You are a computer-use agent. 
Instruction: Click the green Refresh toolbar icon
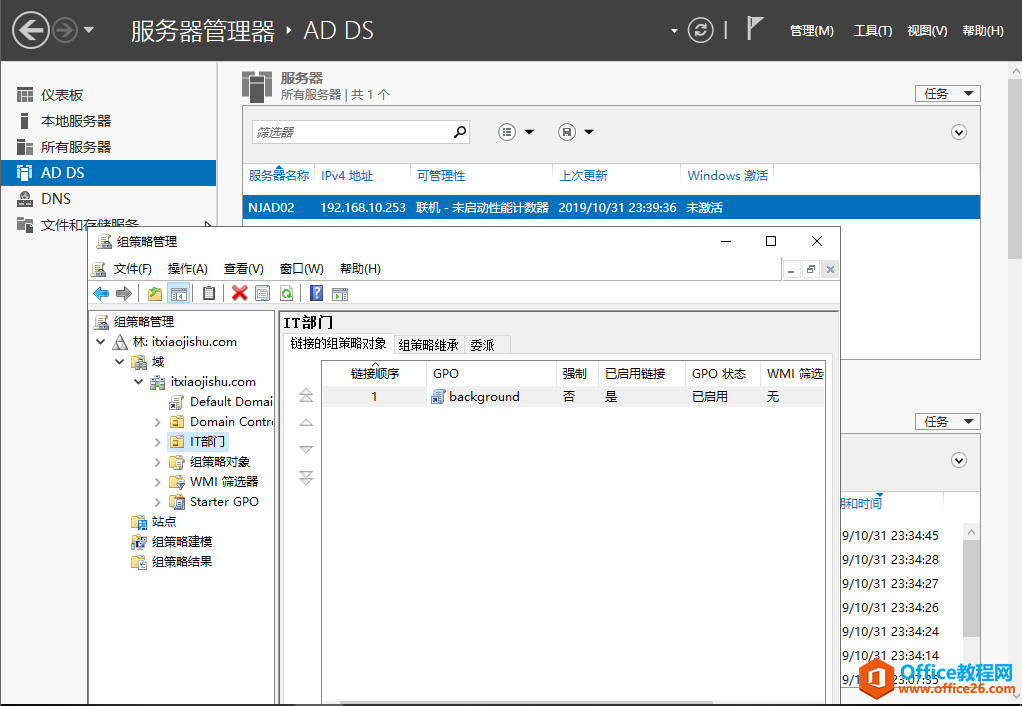pos(286,293)
